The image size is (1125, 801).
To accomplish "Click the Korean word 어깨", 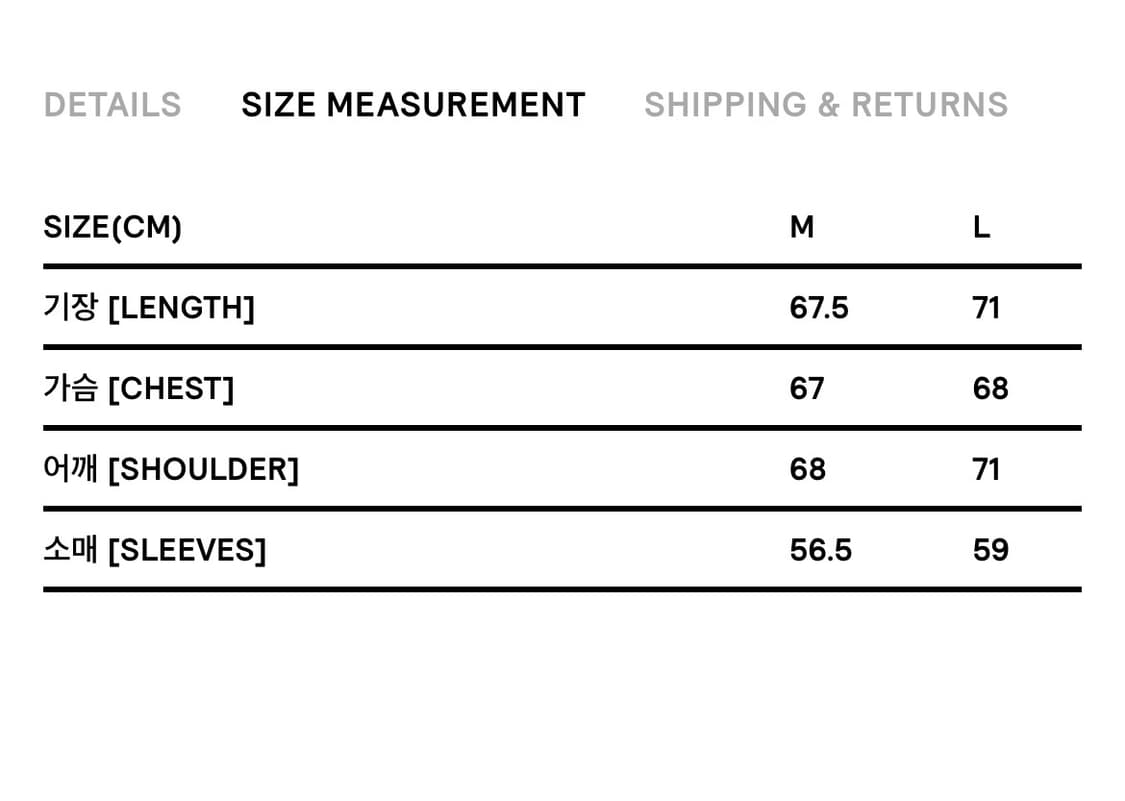I will [x=70, y=469].
